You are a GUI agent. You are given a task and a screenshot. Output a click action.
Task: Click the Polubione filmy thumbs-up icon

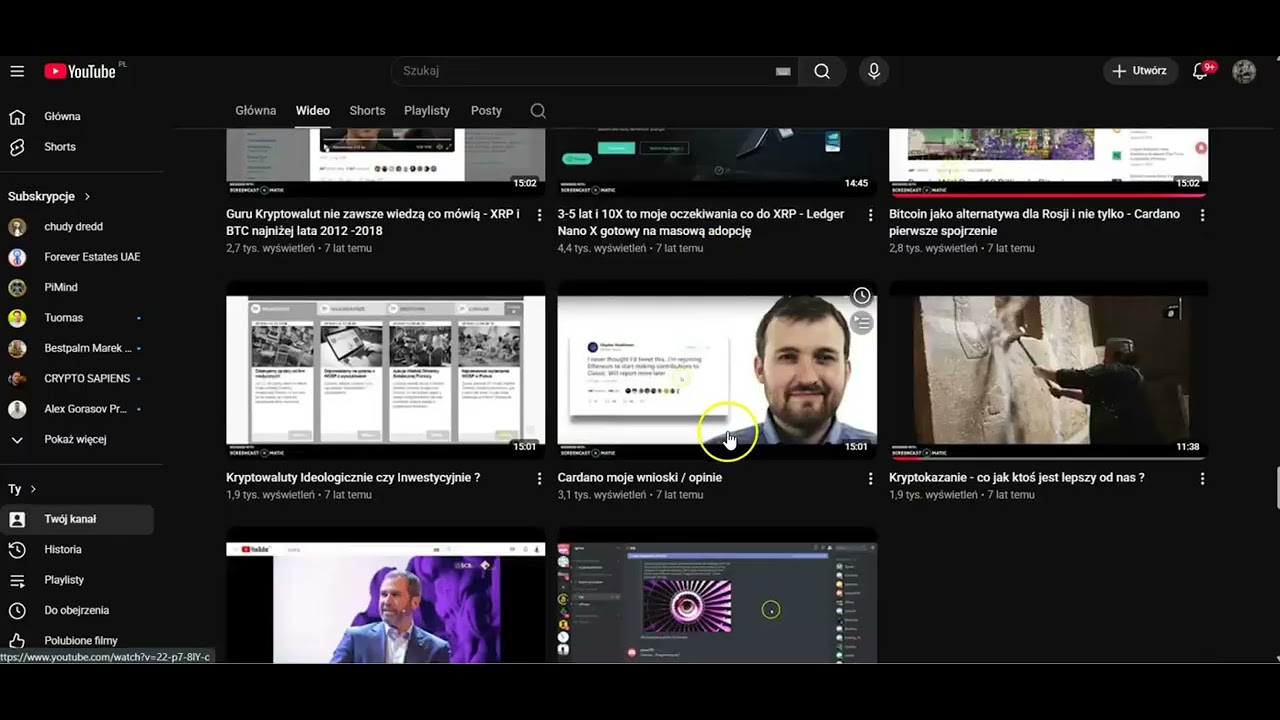(x=17, y=641)
